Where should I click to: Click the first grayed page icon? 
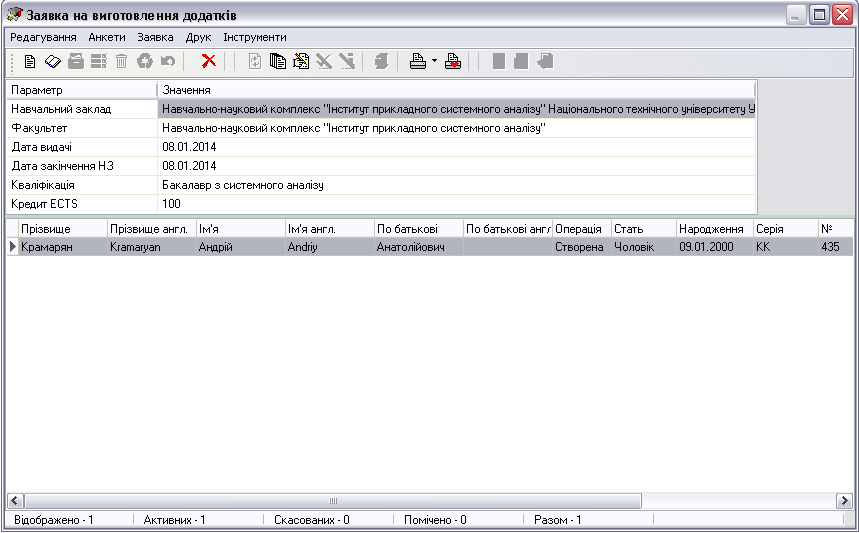pos(499,61)
